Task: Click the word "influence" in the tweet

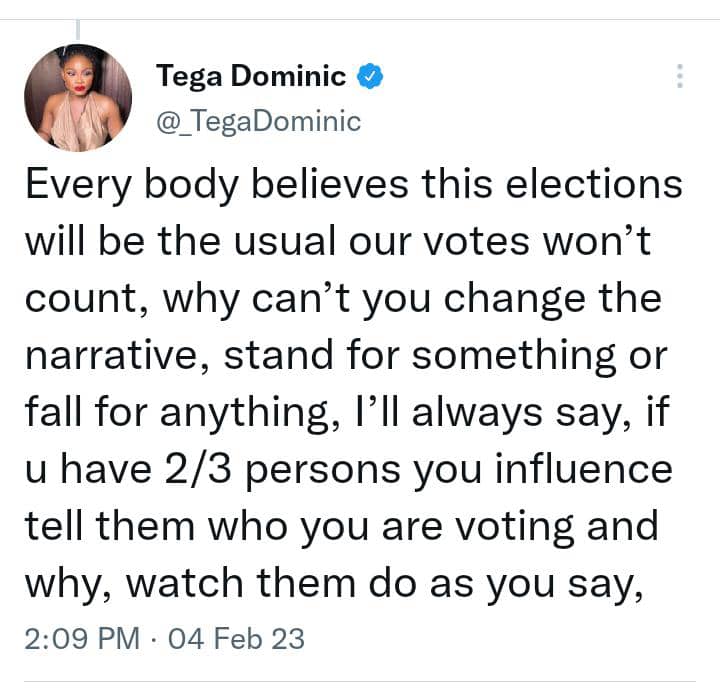Action: (x=589, y=468)
